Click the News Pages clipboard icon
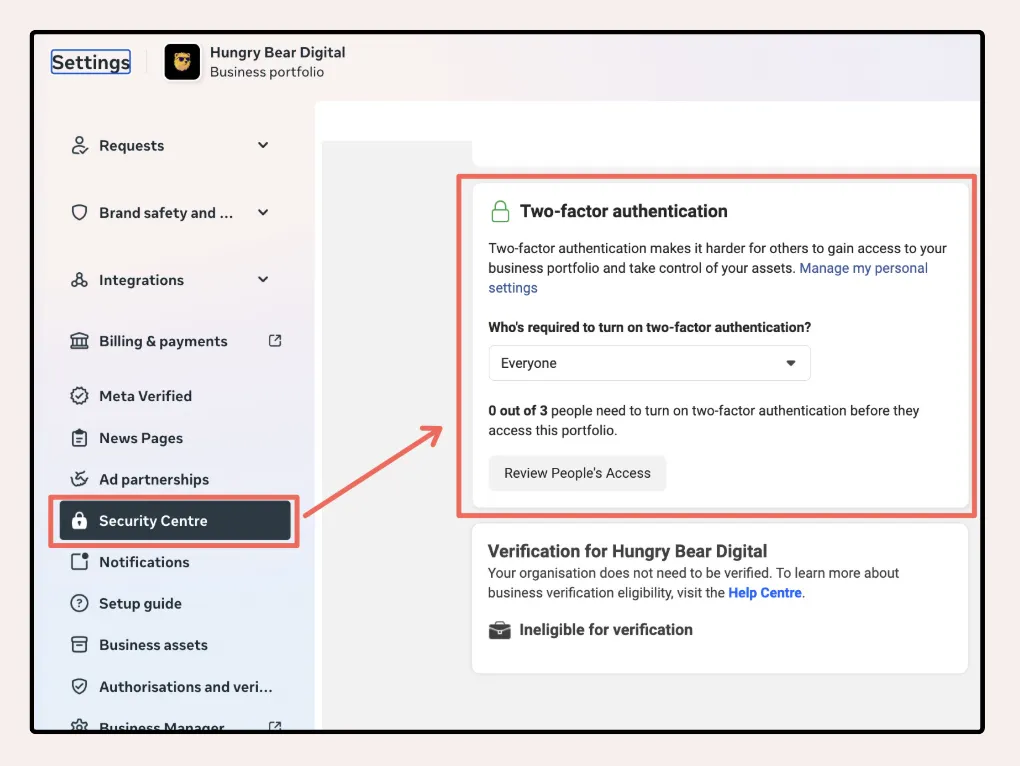Image resolution: width=1020 pixels, height=766 pixels. coord(79,438)
